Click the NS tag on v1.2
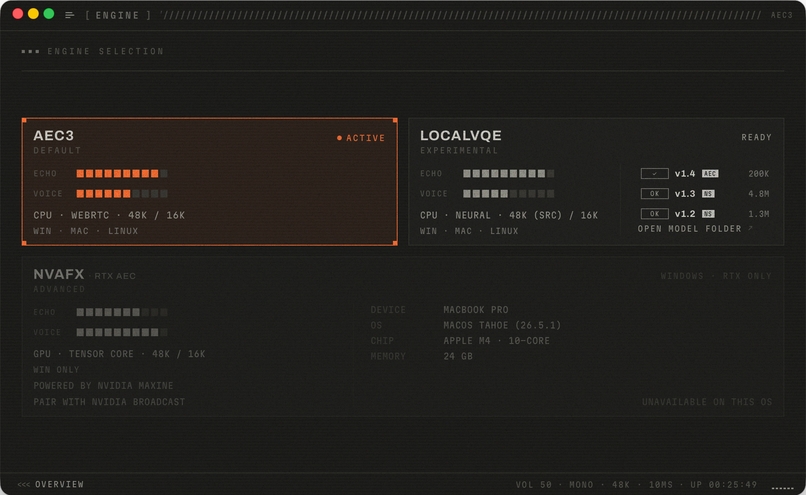806x495 pixels. (x=708, y=214)
